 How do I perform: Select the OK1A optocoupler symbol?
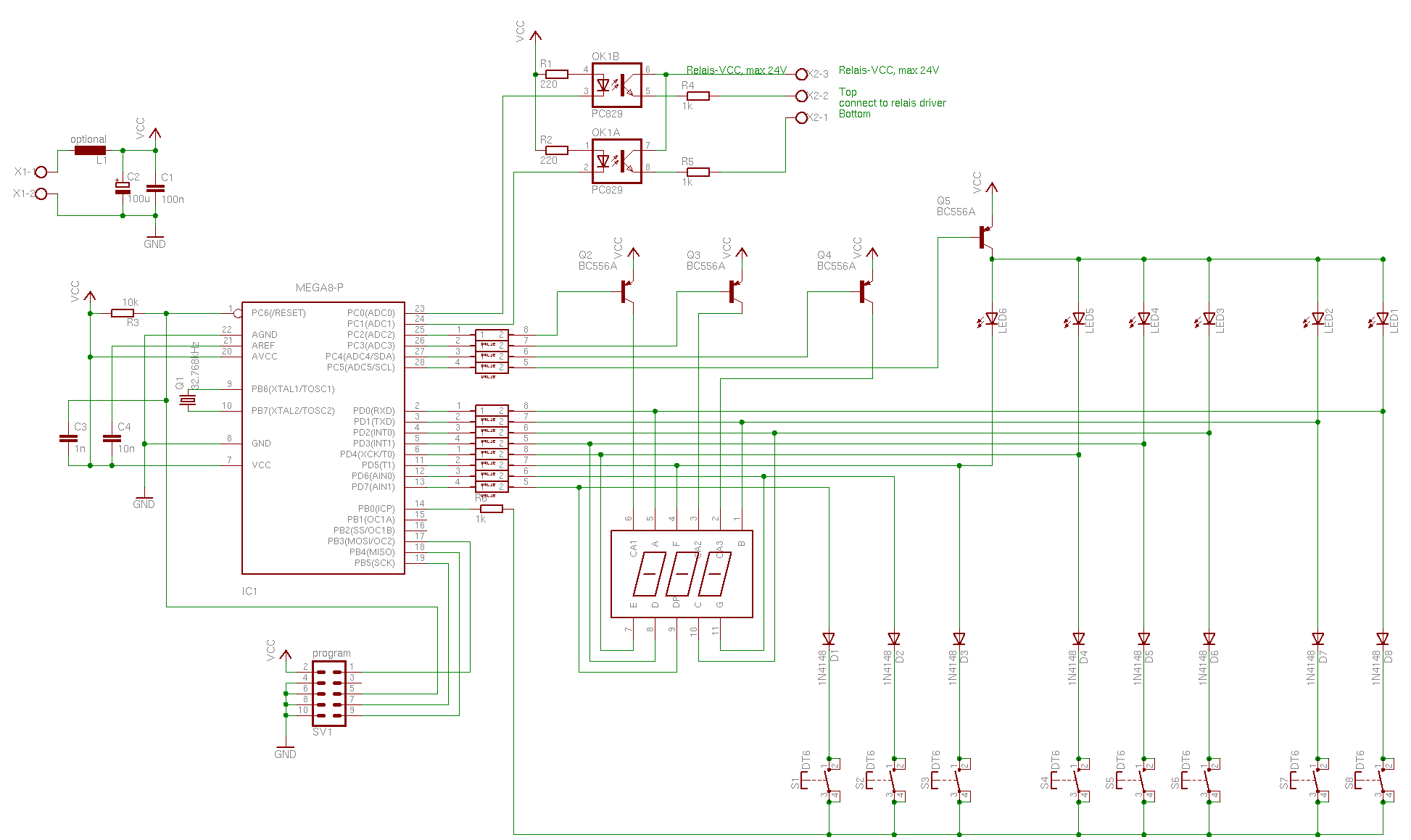(x=616, y=161)
